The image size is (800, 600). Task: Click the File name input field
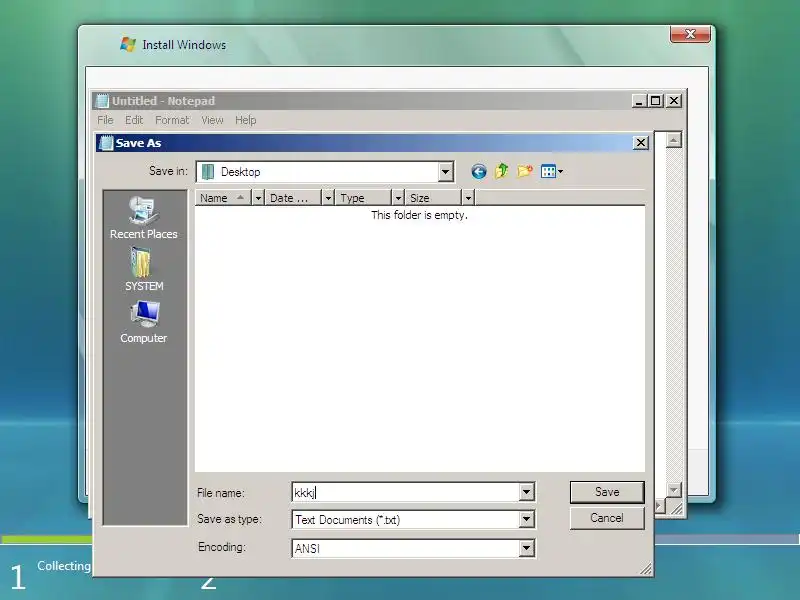pyautogui.click(x=406, y=492)
